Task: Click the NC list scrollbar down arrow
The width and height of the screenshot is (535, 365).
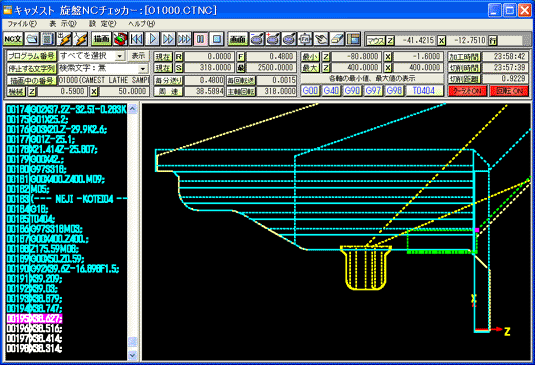Action: 133,355
